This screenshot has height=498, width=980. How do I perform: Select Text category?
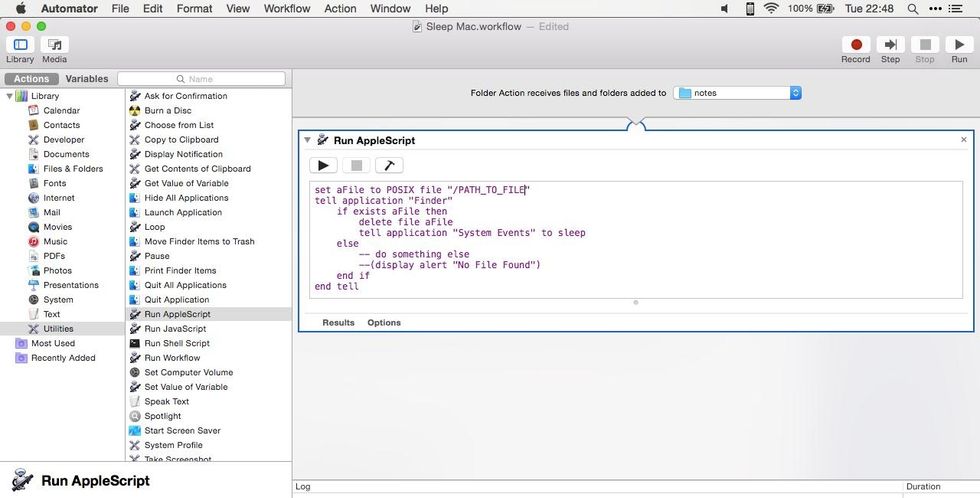pos(51,314)
